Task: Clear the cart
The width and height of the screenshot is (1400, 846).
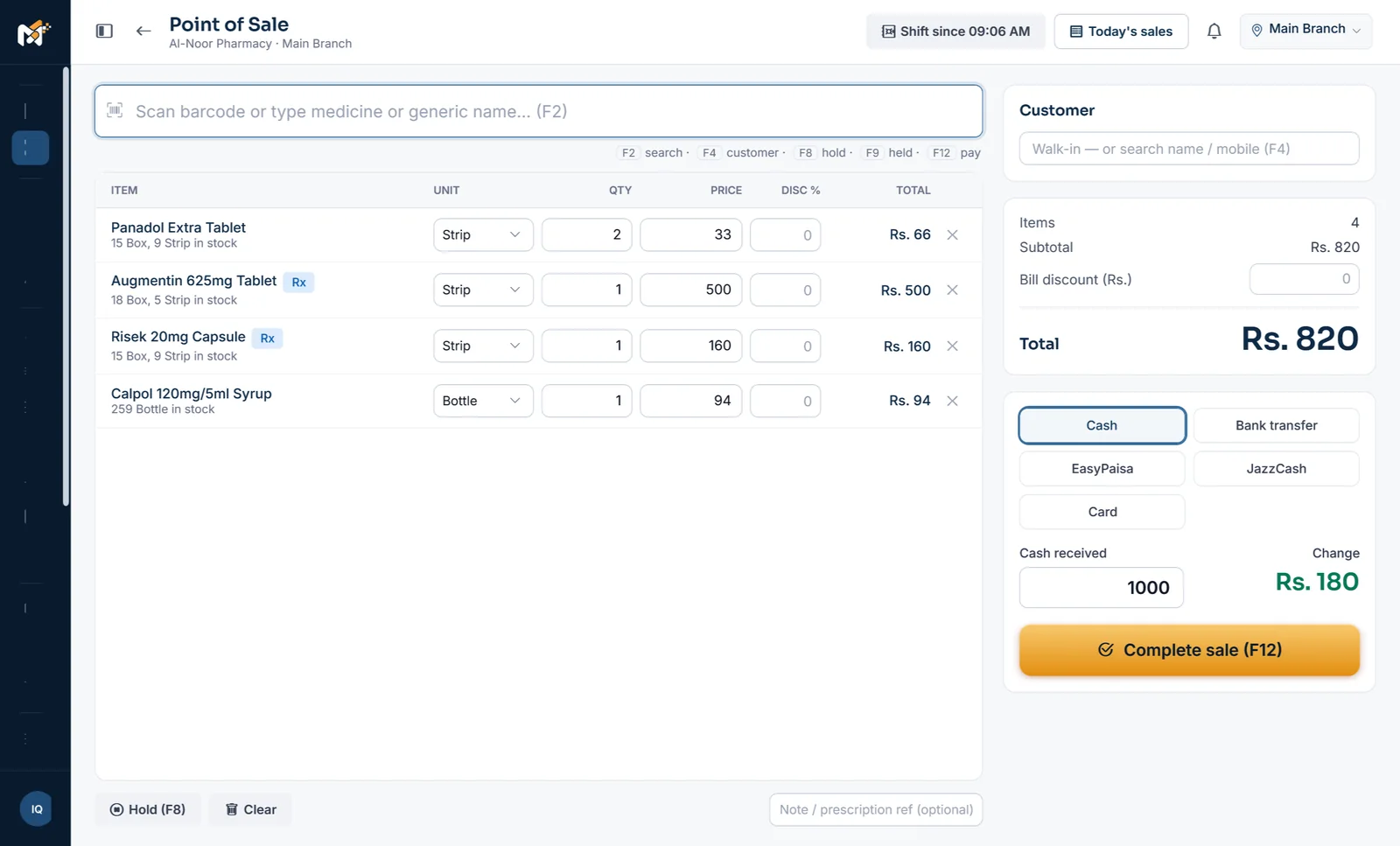Action: coord(250,809)
